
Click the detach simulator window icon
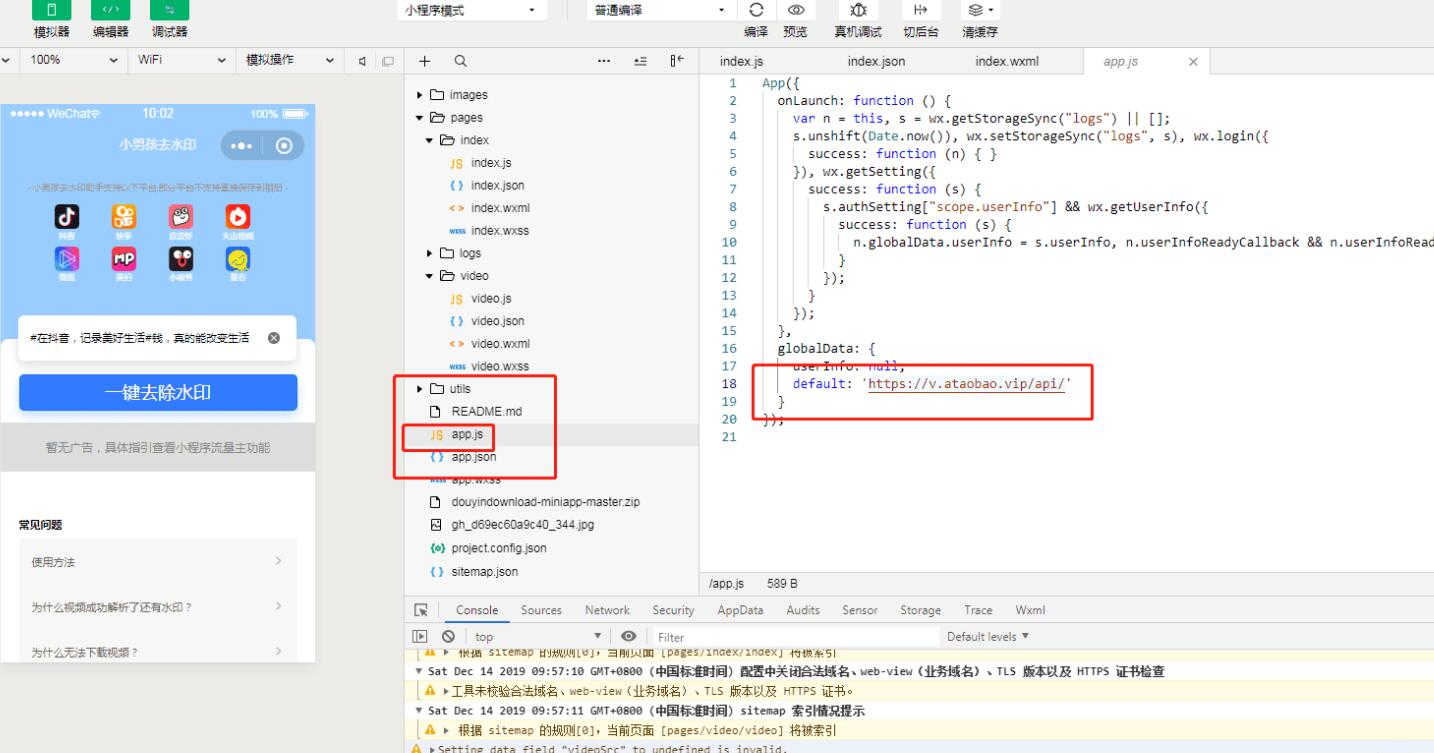(x=387, y=61)
